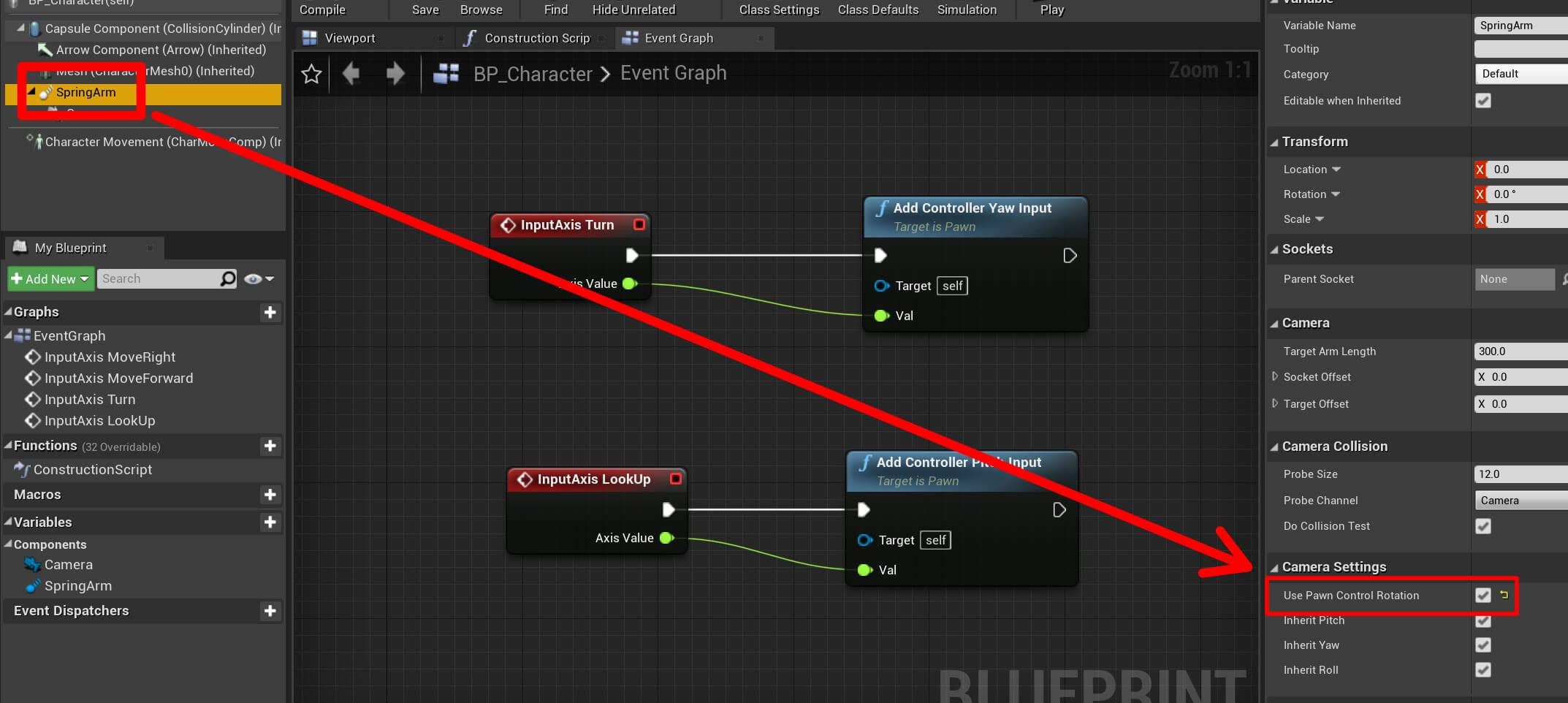Viewport: 1568px width, 703px height.
Task: Click Play in the toolbar
Action: tap(1052, 9)
